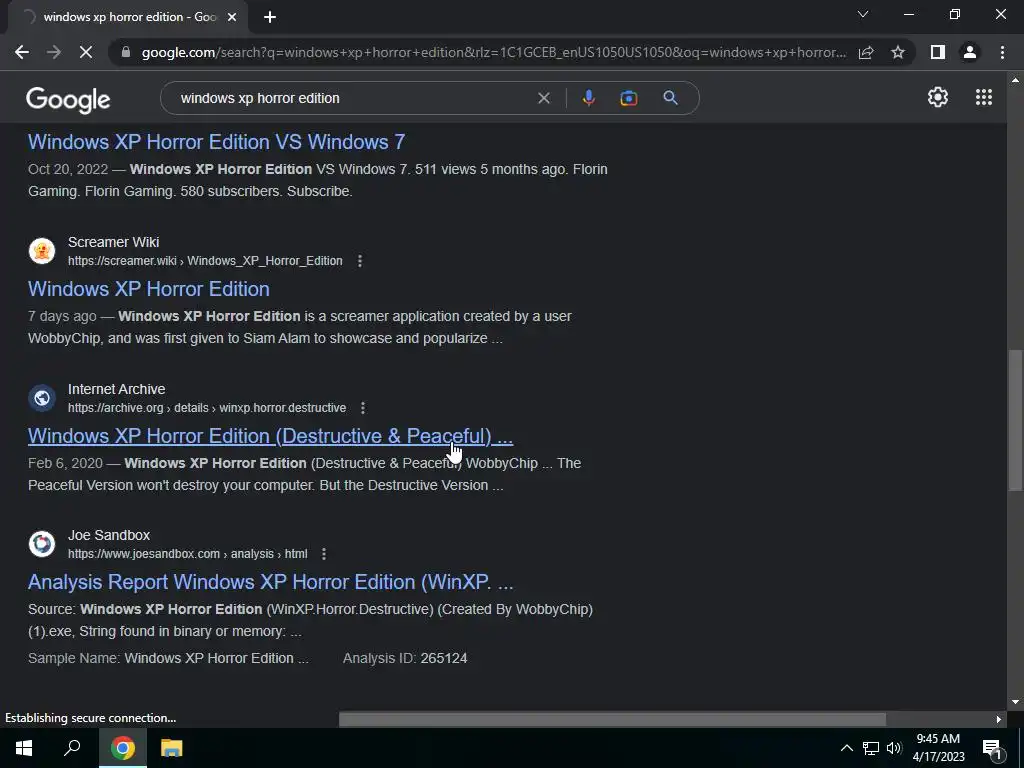The width and height of the screenshot is (1024, 768).
Task: Click the Analysis ID 265124 text
Action: point(405,658)
